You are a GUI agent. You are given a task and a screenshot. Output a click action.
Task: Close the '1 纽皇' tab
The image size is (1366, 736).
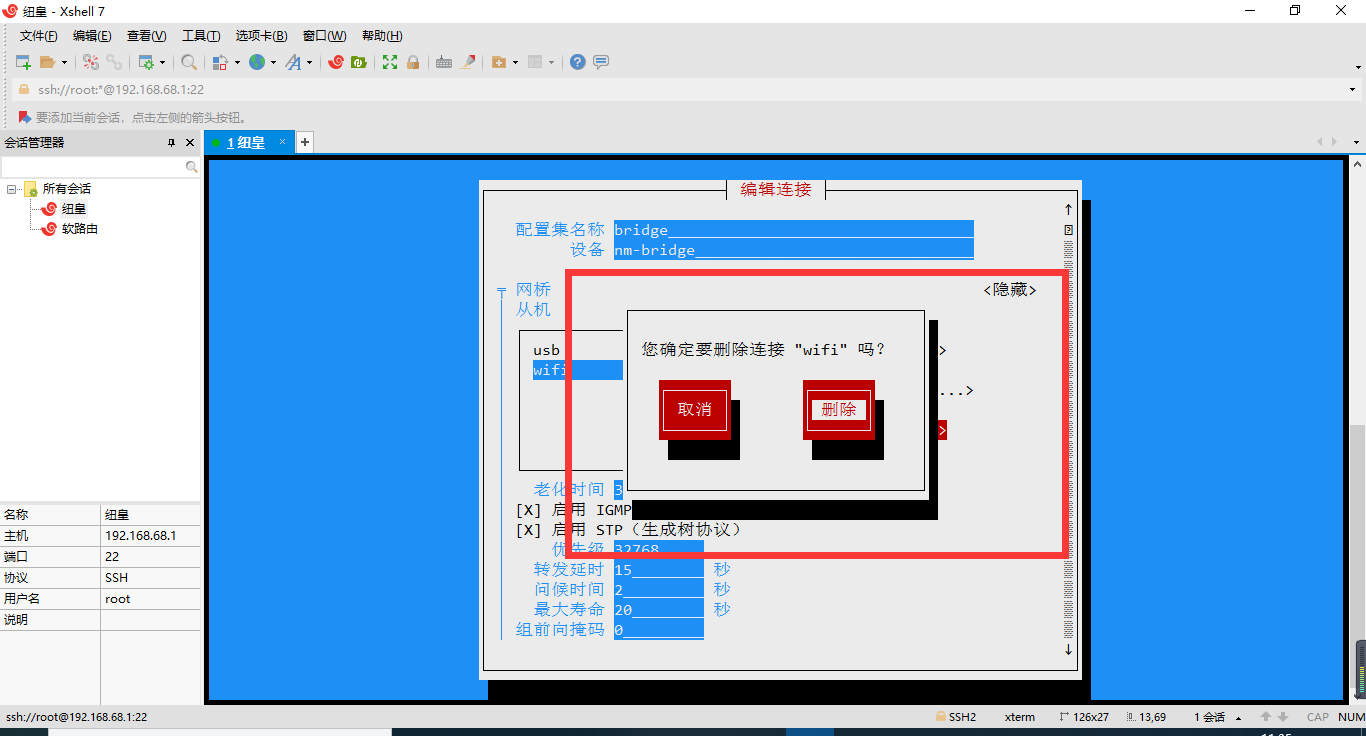[283, 142]
